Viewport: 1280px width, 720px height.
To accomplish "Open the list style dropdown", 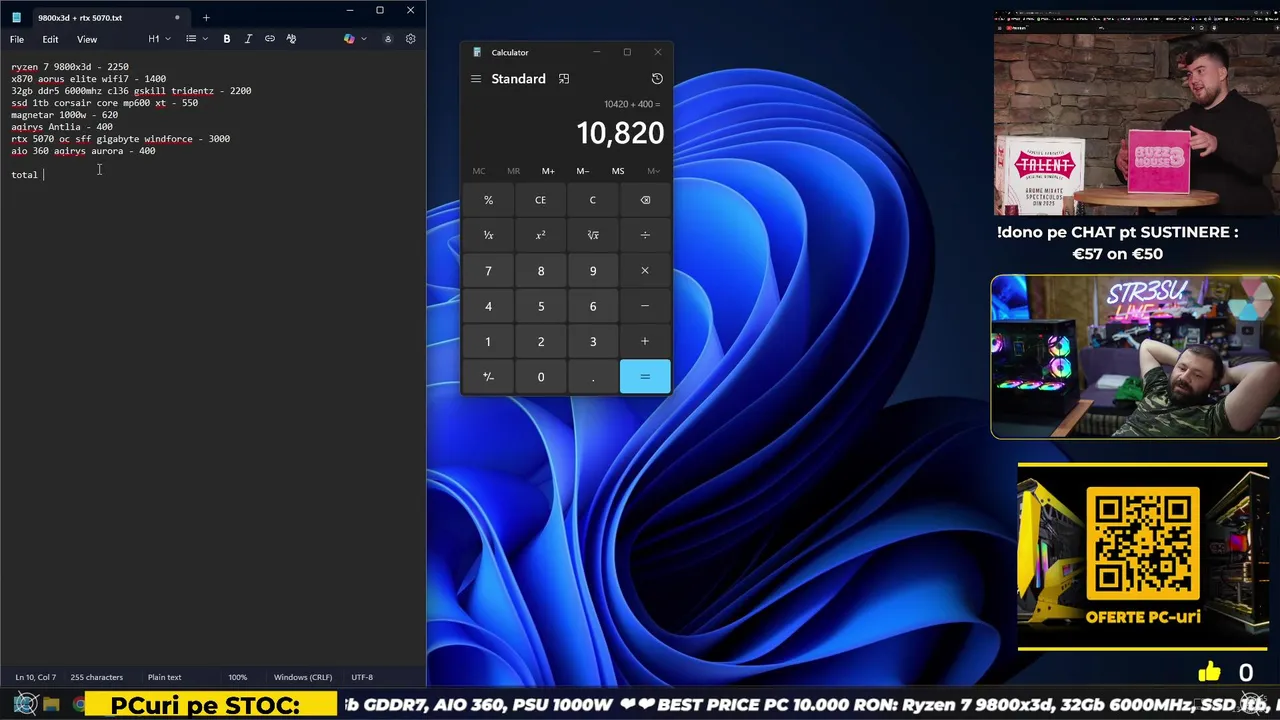I will pyautogui.click(x=197, y=39).
